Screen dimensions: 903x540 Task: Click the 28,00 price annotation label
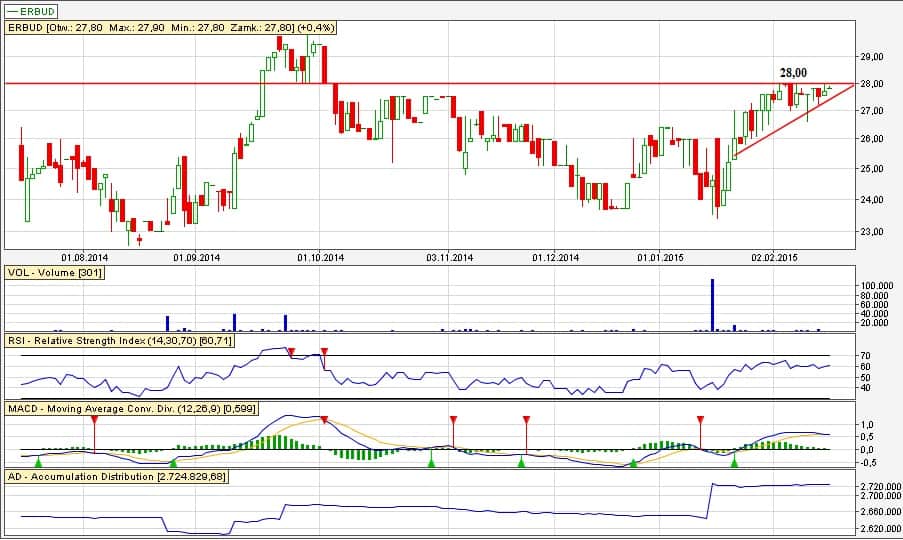pos(793,73)
